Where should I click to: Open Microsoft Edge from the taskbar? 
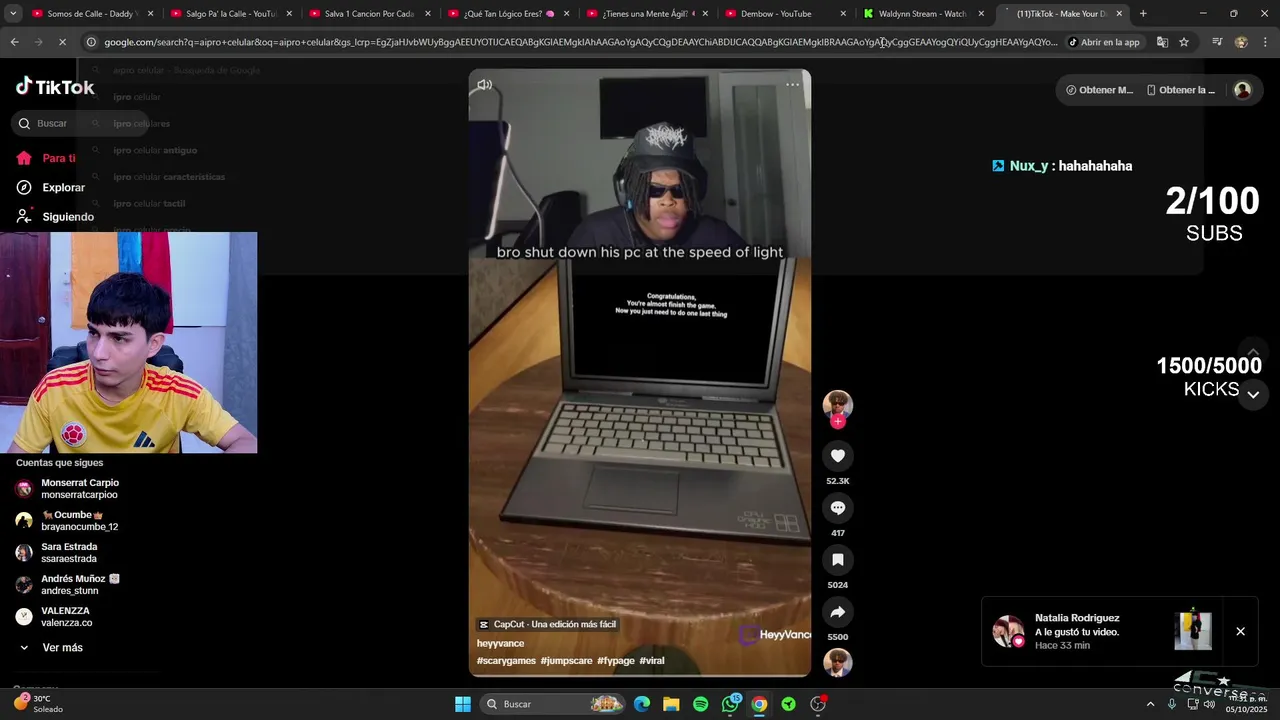642,704
